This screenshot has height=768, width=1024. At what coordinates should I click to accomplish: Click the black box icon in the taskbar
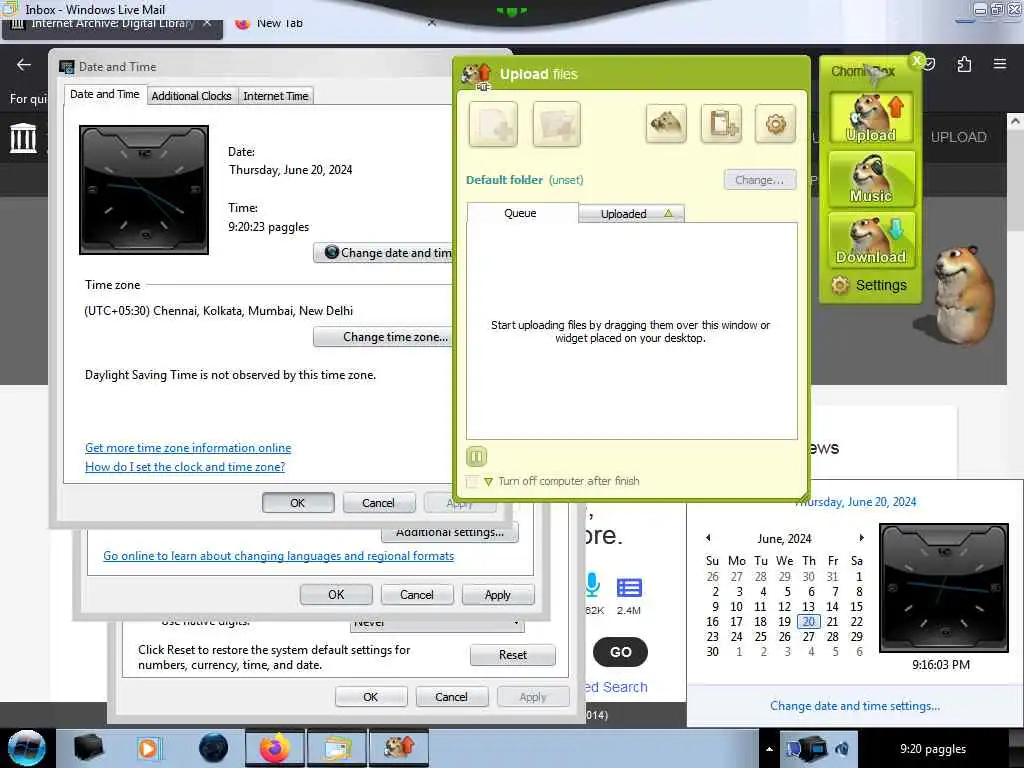click(x=88, y=748)
